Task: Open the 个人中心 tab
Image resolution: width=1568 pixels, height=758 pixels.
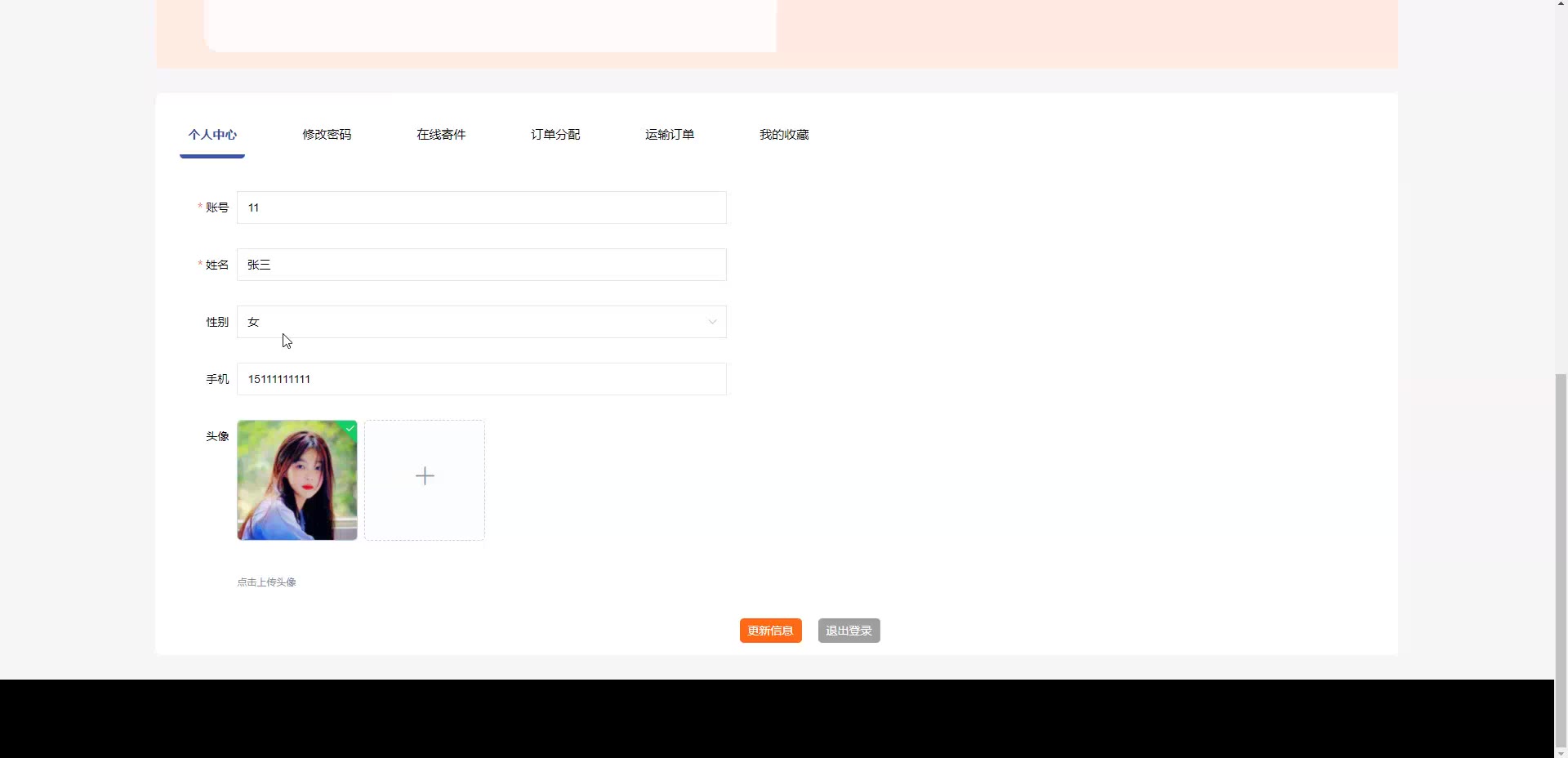Action: (x=212, y=135)
